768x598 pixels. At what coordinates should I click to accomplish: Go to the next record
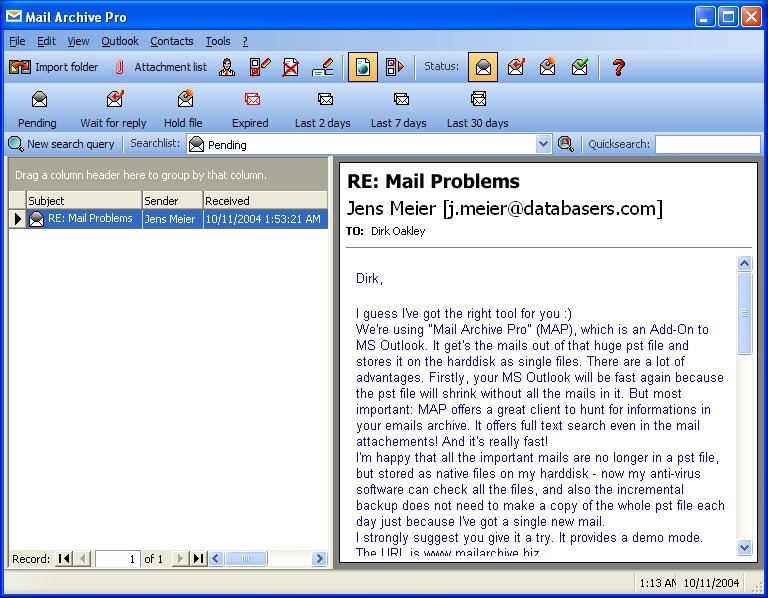click(180, 558)
